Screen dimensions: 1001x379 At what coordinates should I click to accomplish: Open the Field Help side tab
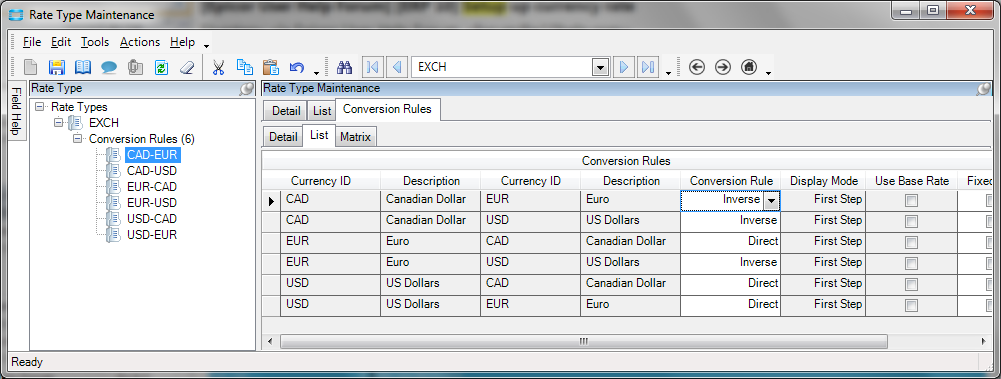pos(17,112)
